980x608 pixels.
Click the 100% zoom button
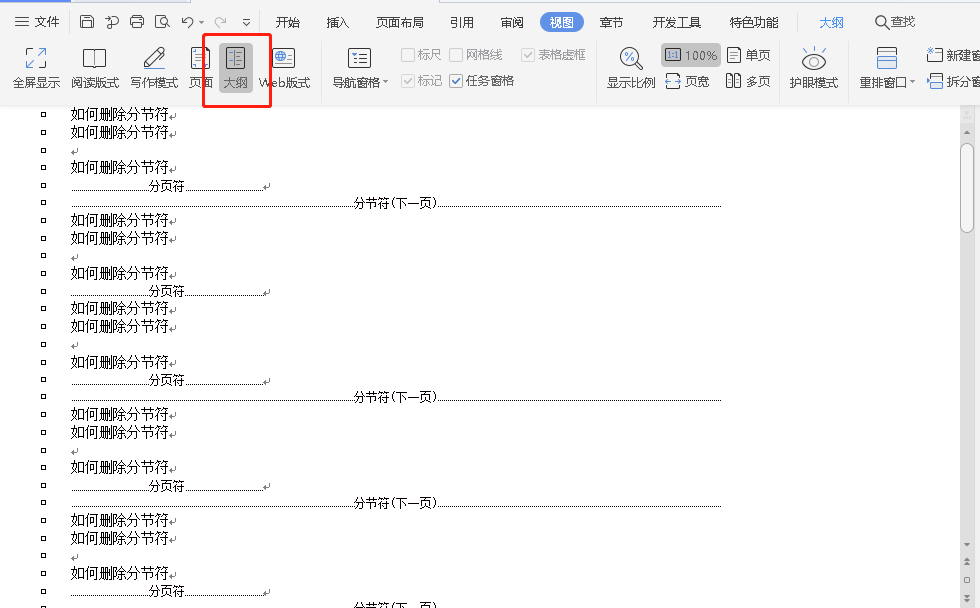click(690, 55)
